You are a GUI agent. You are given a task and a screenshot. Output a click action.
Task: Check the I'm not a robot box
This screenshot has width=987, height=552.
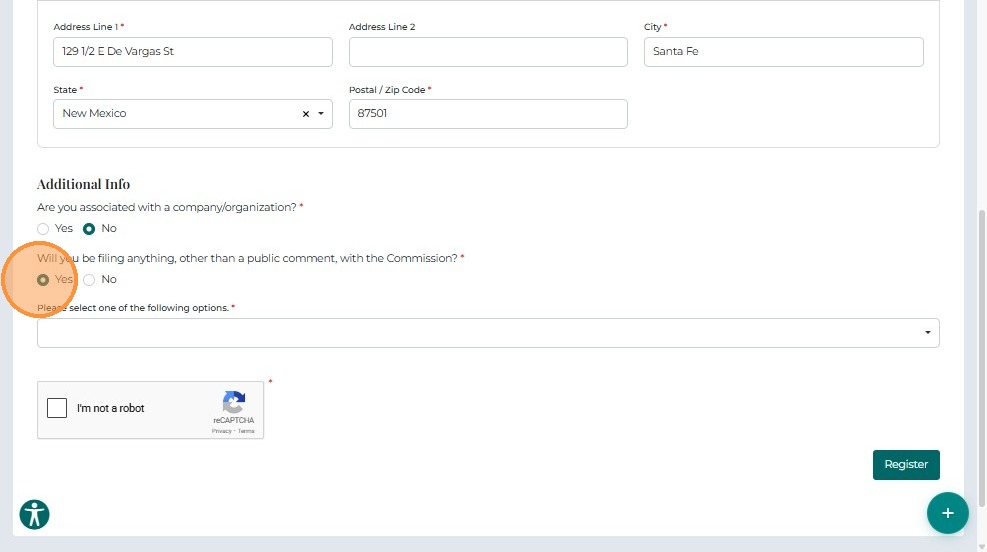click(x=57, y=408)
